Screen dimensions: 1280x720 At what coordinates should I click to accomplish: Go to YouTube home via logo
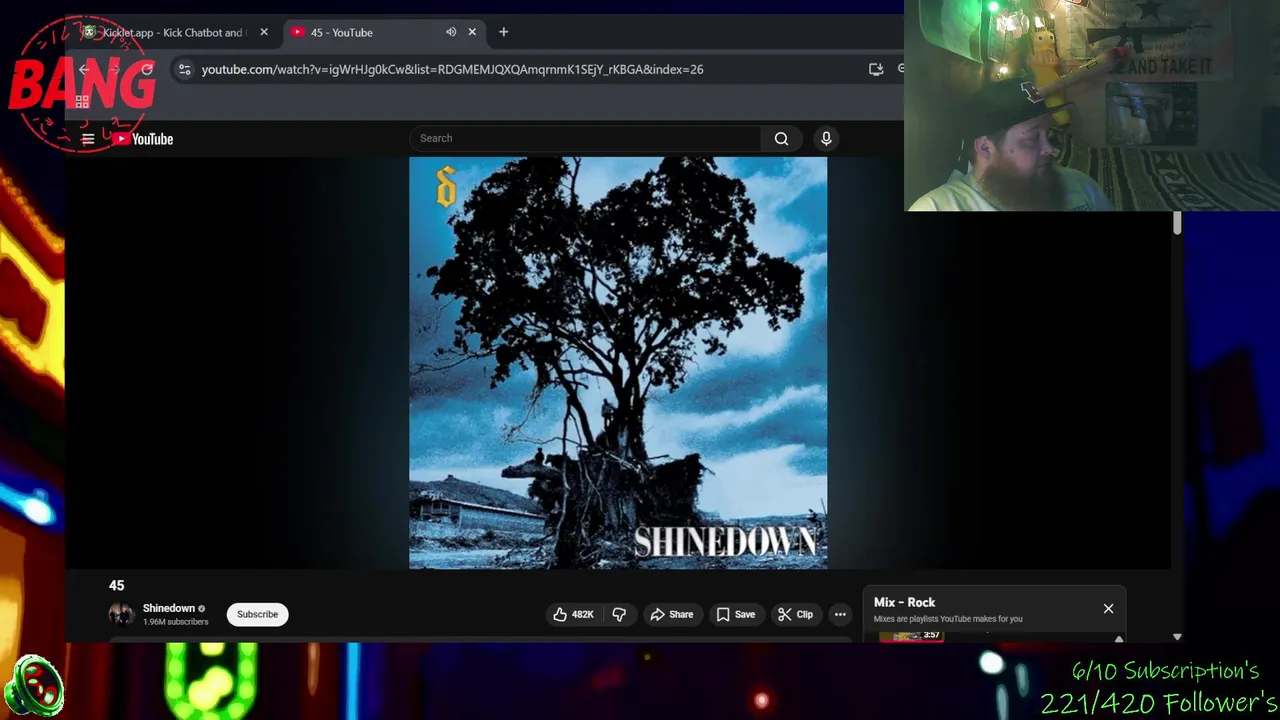click(142, 139)
